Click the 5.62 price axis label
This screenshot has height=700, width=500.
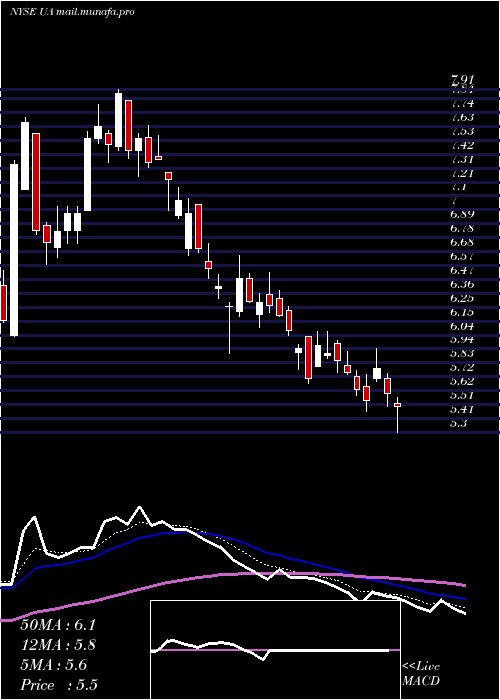tap(462, 381)
